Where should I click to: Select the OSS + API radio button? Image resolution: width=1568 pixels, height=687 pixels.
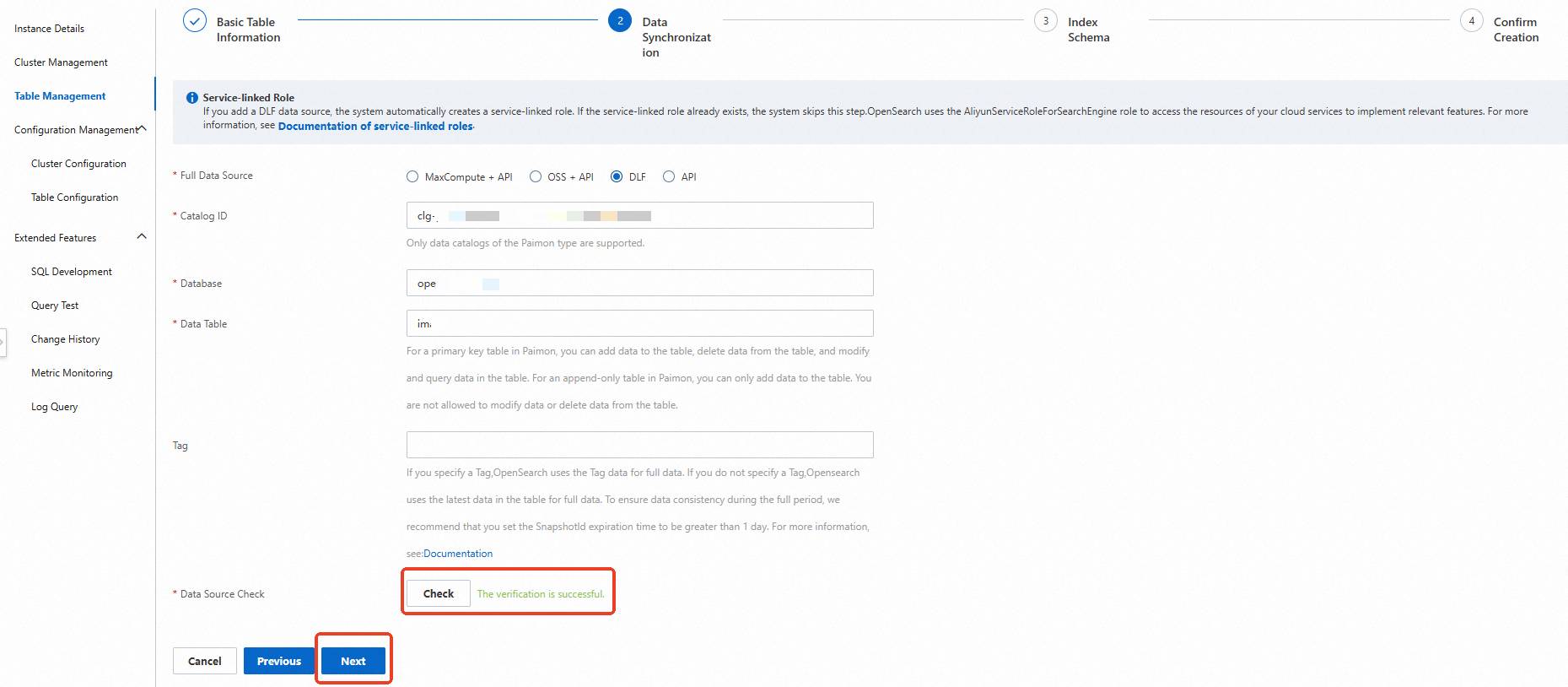point(536,176)
